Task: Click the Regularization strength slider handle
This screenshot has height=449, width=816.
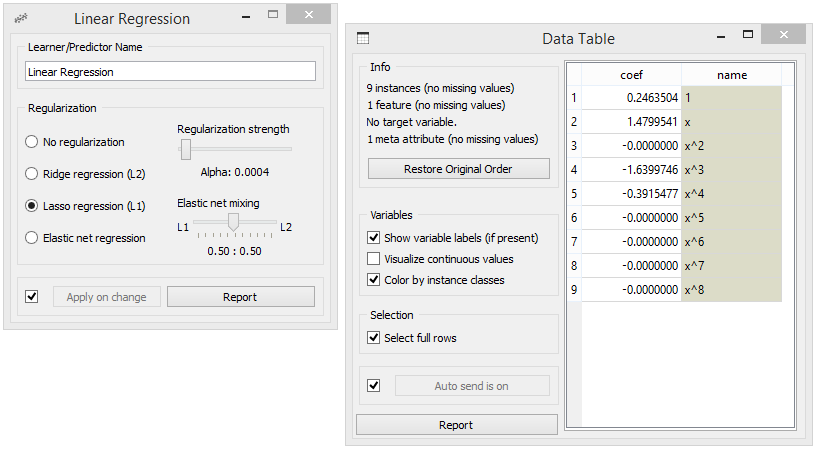Action: (186, 149)
